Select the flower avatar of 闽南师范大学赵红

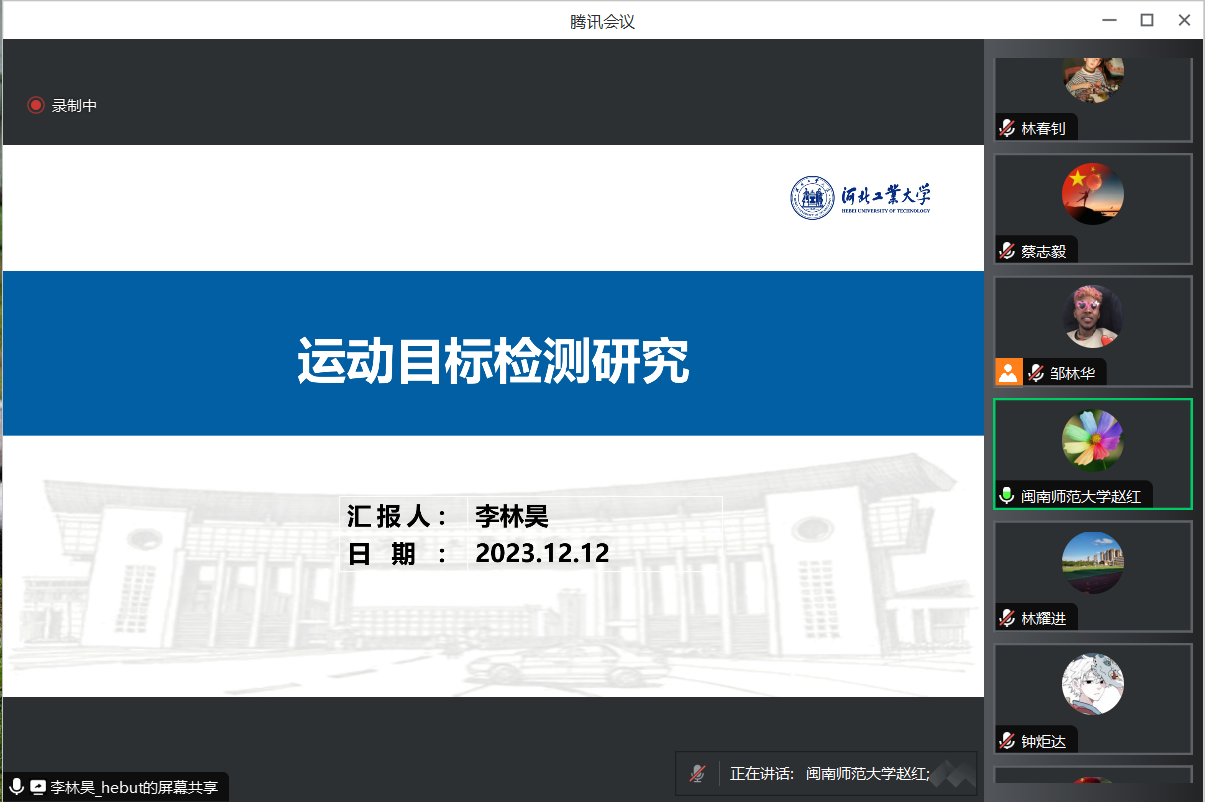1092,440
